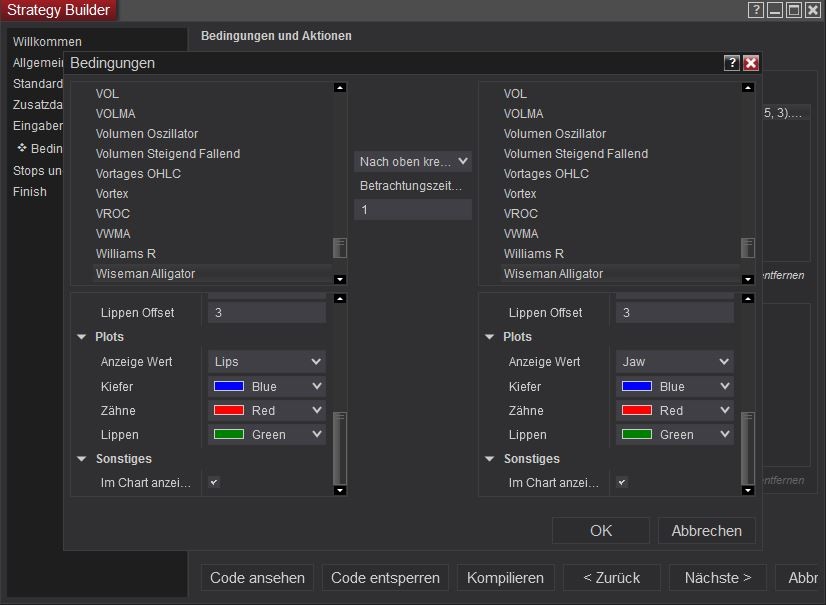Click right green Lippen color swatch
The image size is (826, 605).
coord(637,435)
